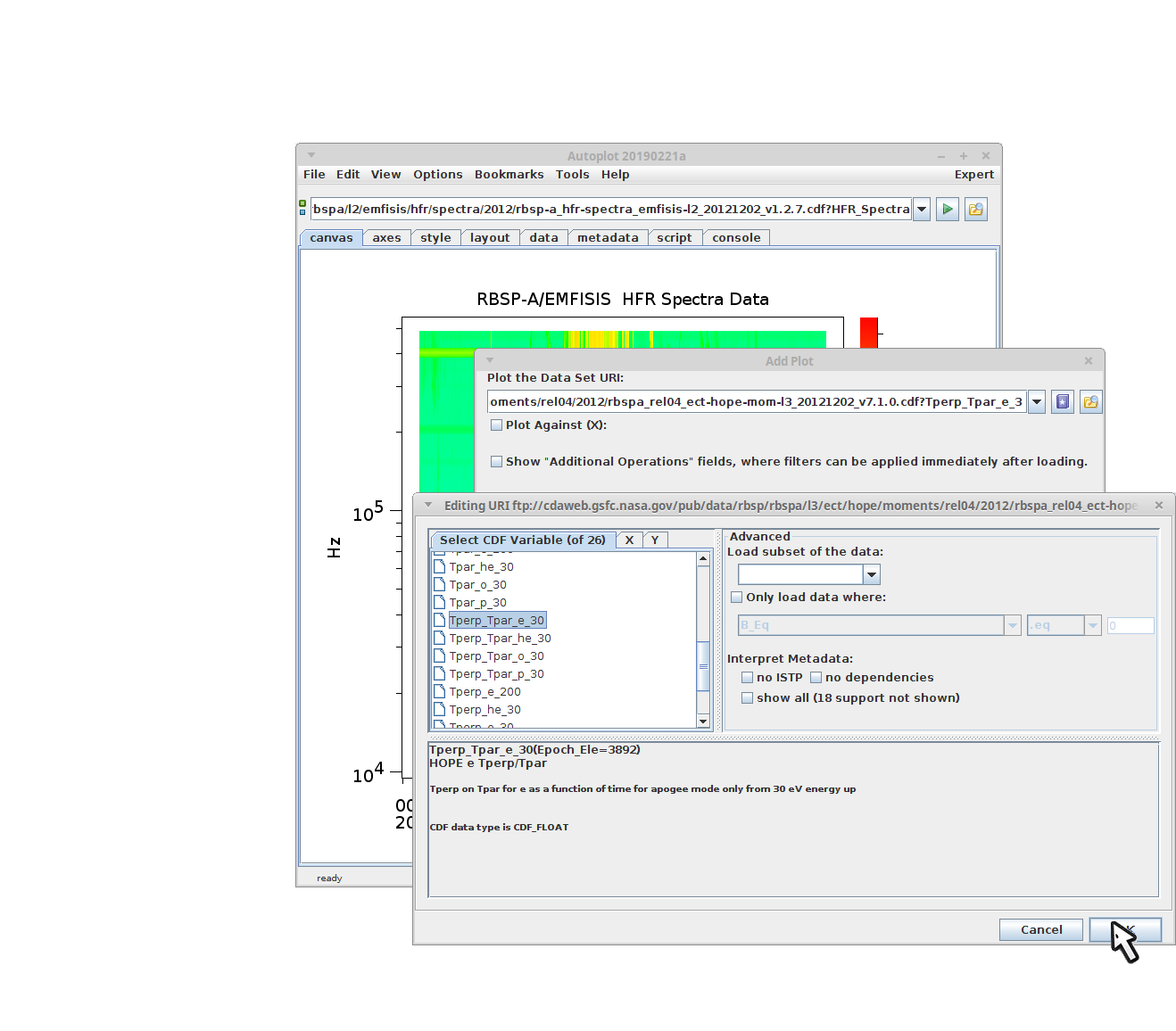The image size is (1176, 1031).
Task: Open the Load subset of the data dropdown
Action: [x=872, y=574]
